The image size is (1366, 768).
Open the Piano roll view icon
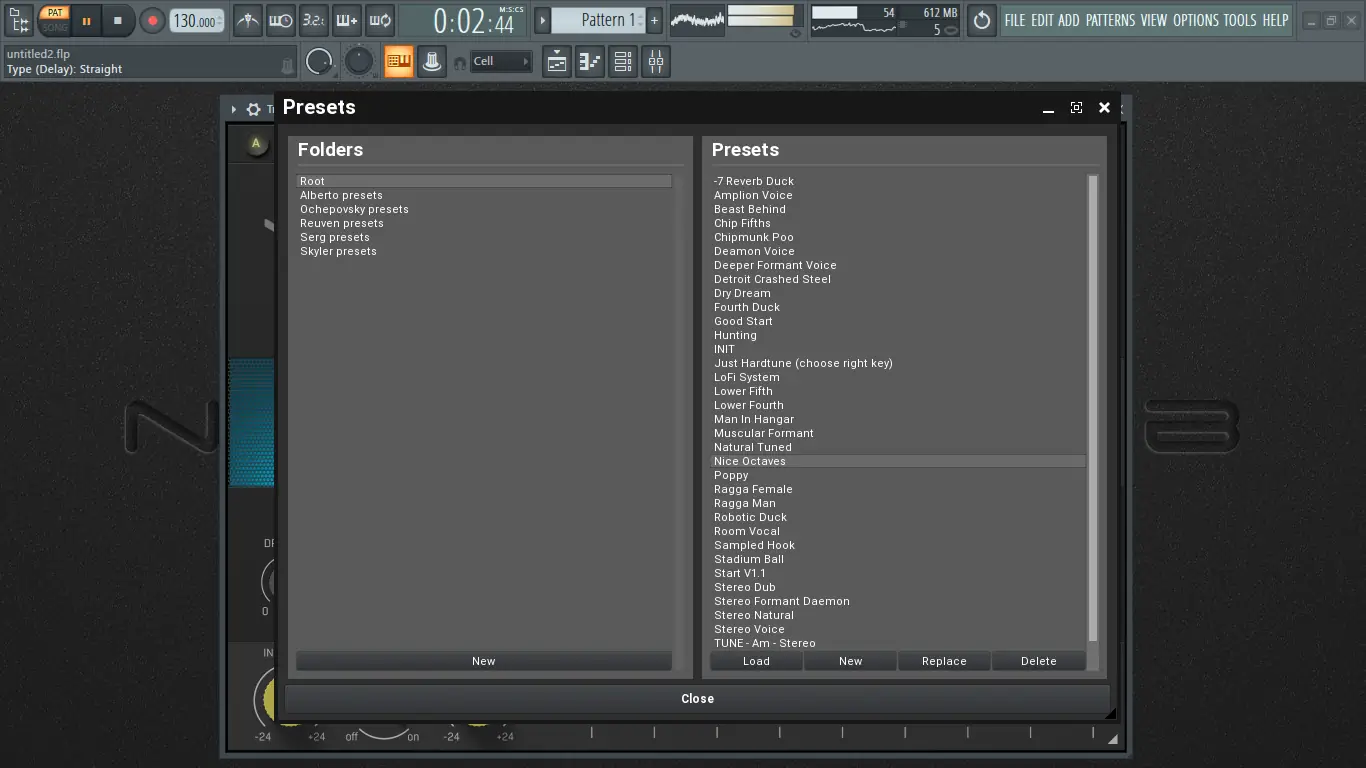point(590,62)
